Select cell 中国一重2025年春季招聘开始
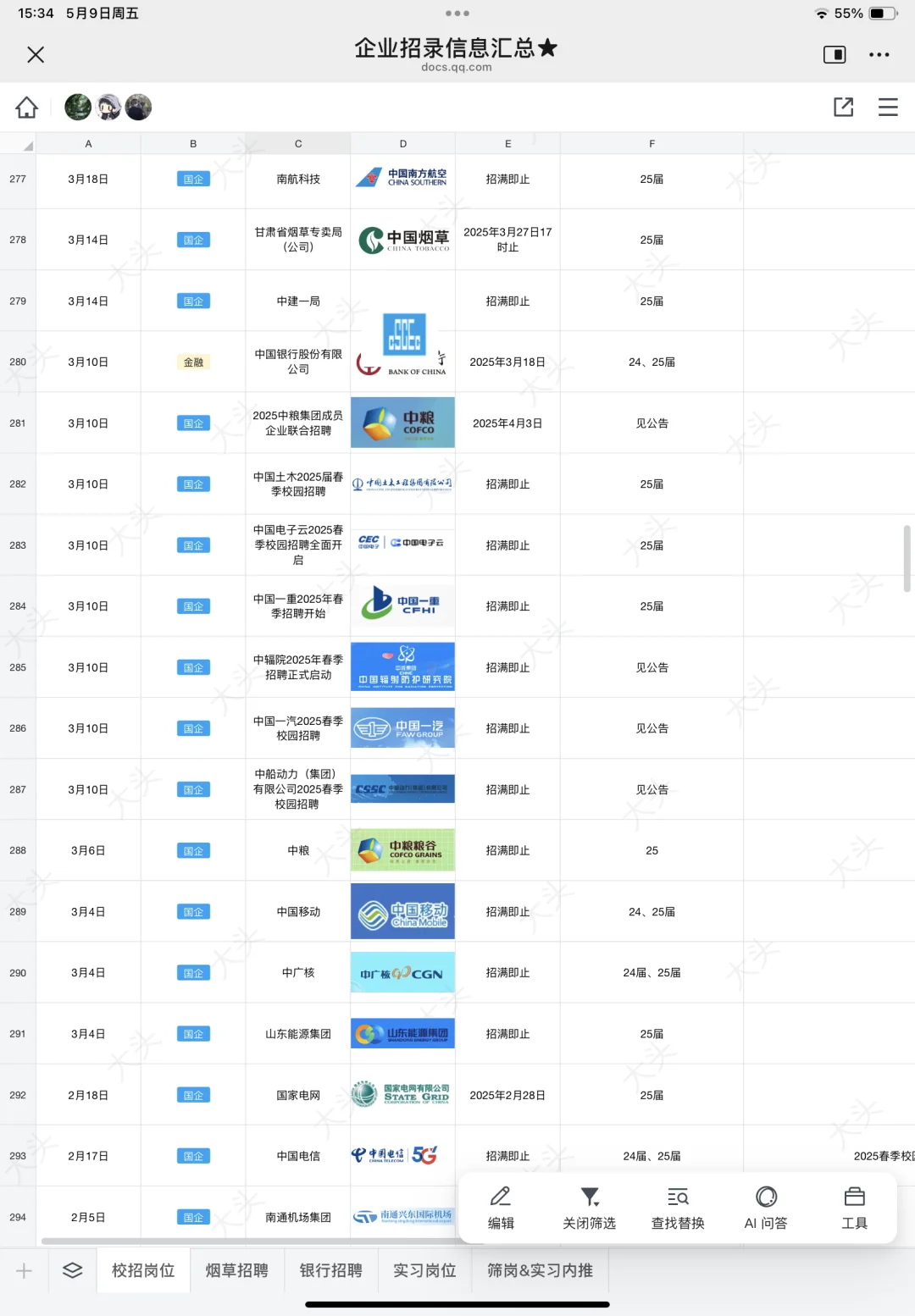 coord(298,605)
